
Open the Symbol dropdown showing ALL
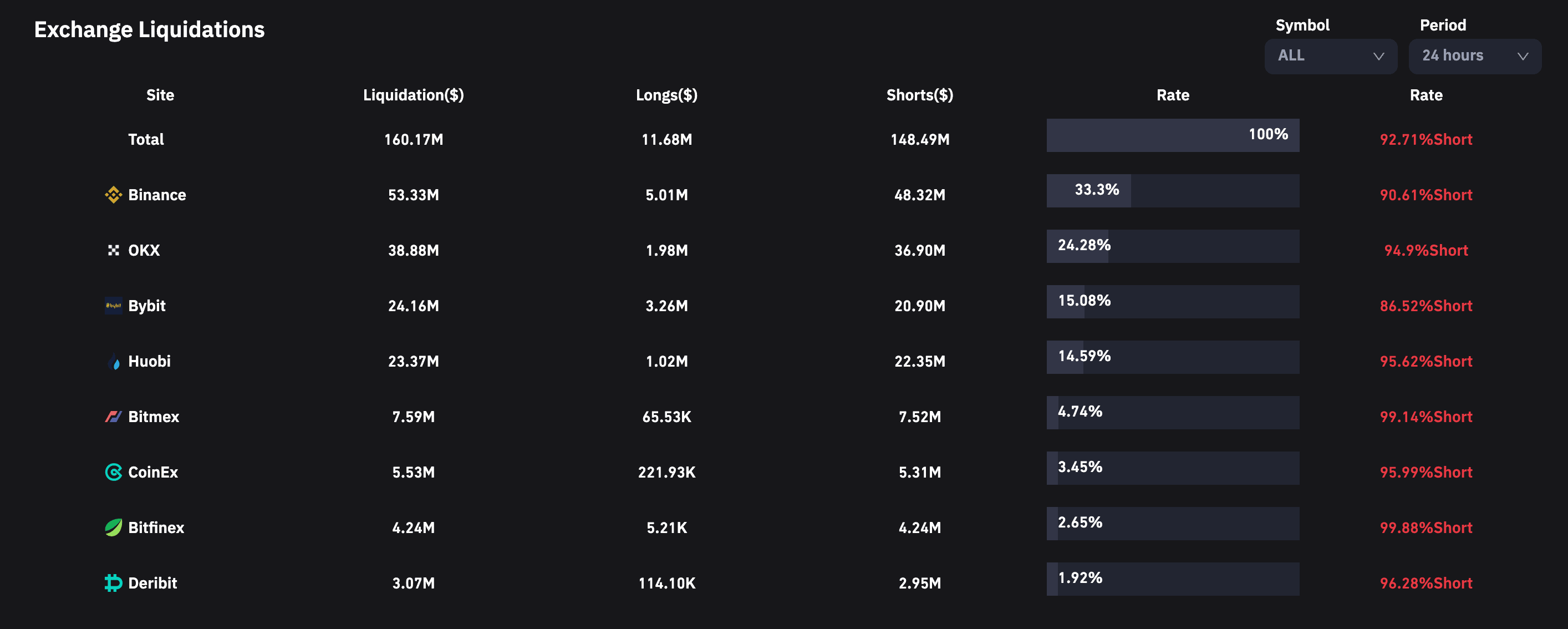point(1331,57)
